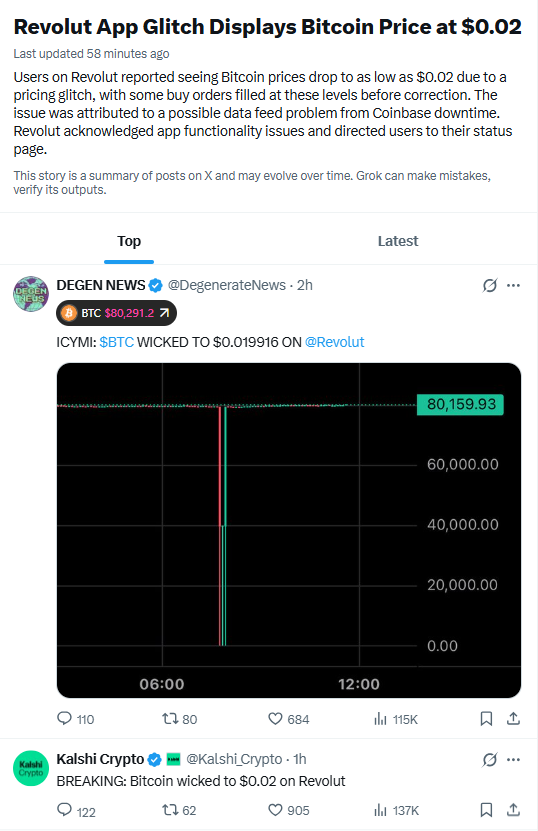Open the @Revolut mention link
The height and width of the screenshot is (831, 538).
(334, 342)
